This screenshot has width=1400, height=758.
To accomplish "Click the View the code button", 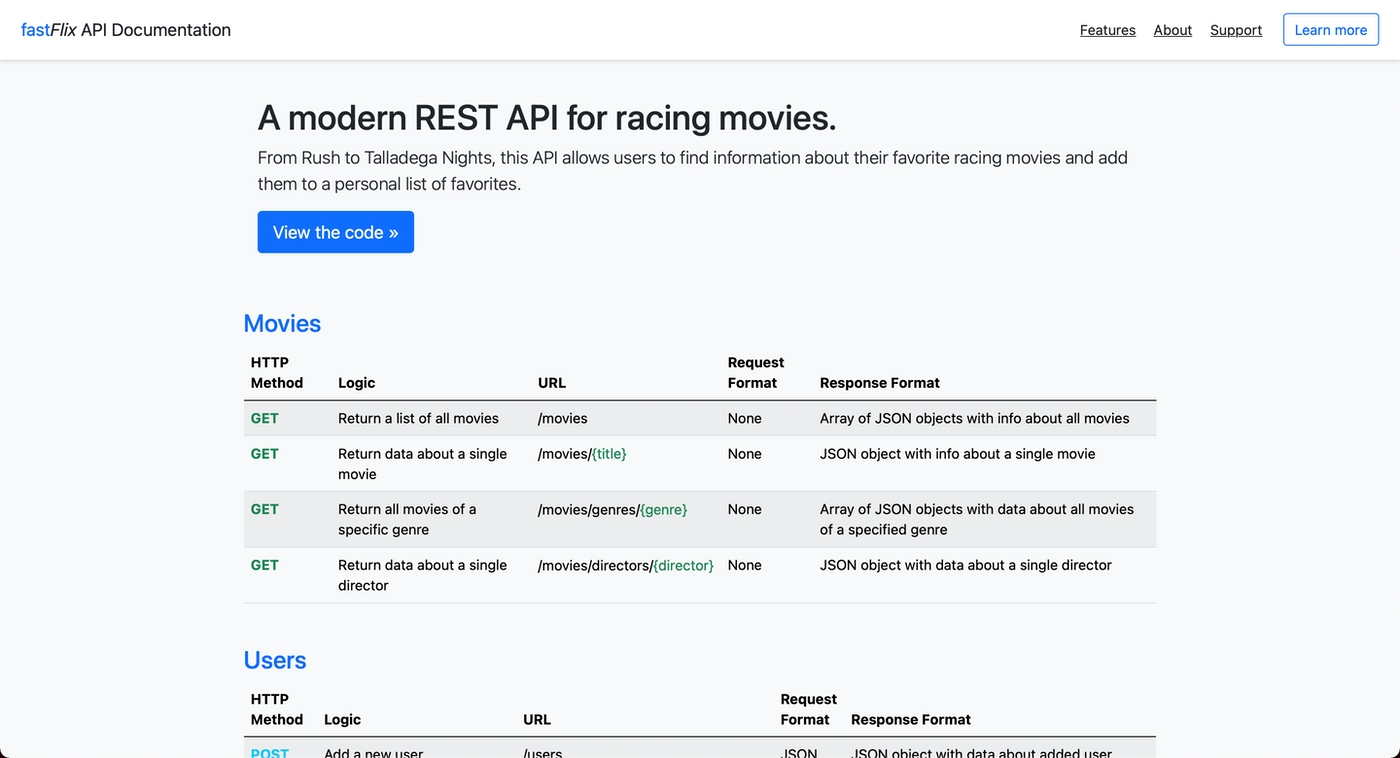I will point(335,232).
